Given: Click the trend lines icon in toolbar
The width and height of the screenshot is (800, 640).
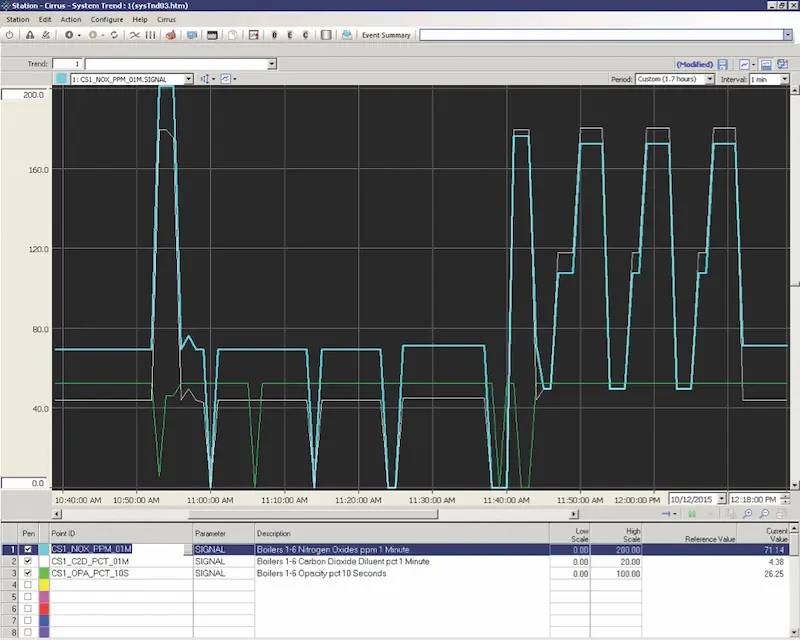Looking at the screenshot, I should [135, 35].
